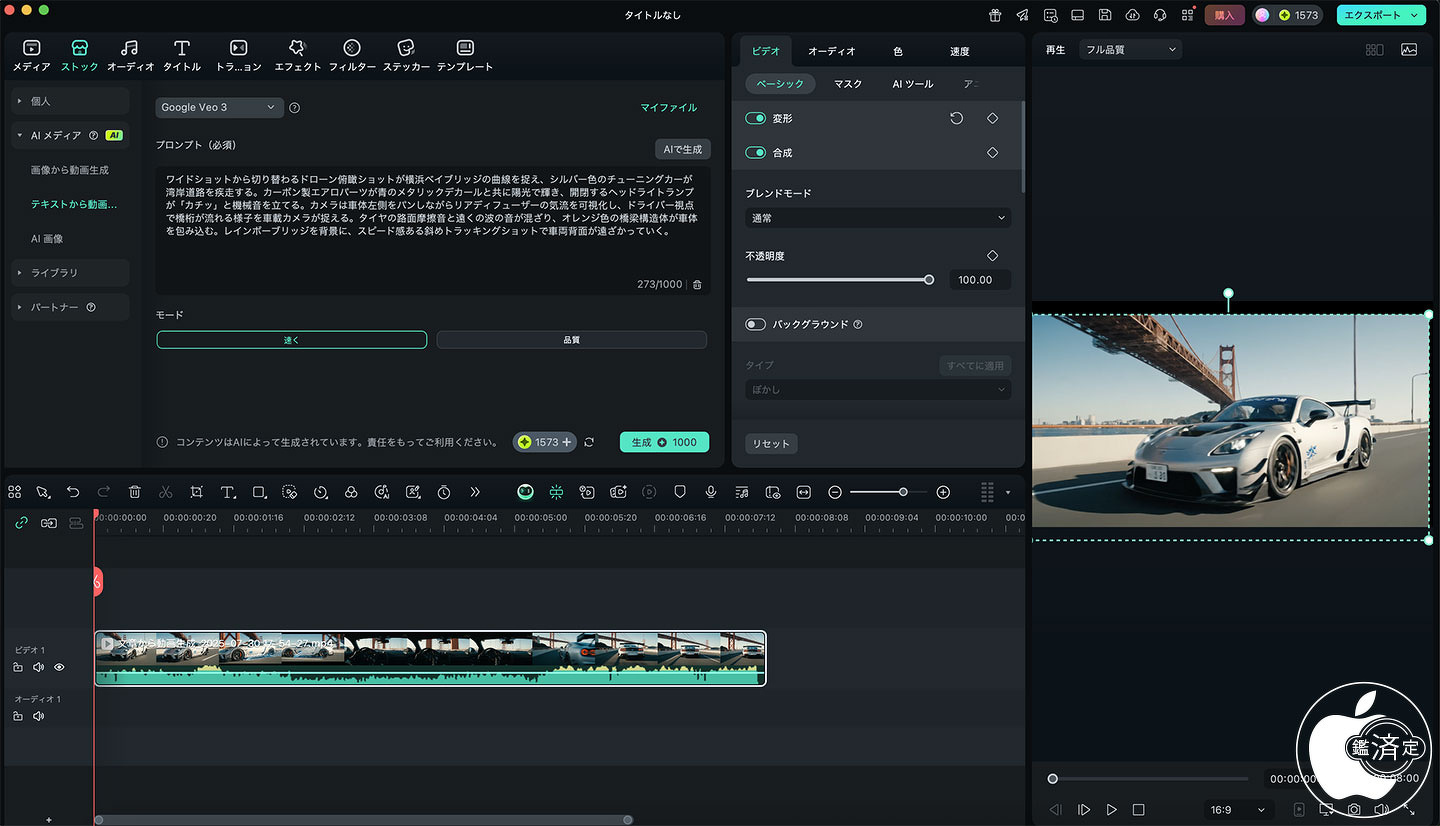Click the refresh credits icon beside 1573
This screenshot has width=1440, height=826.
coord(589,442)
